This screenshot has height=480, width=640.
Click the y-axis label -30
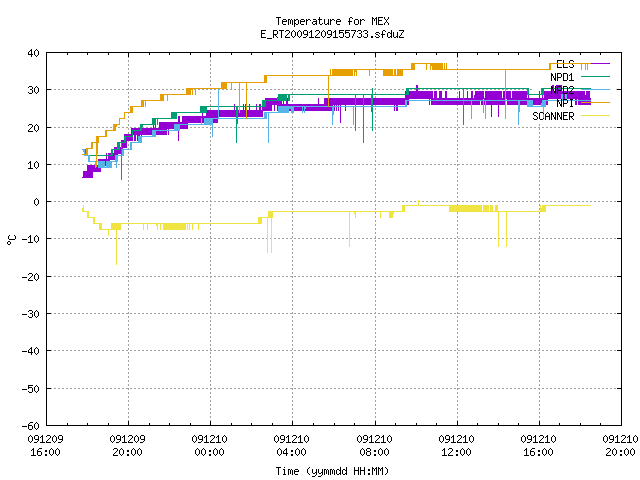pyautogui.click(x=31, y=314)
